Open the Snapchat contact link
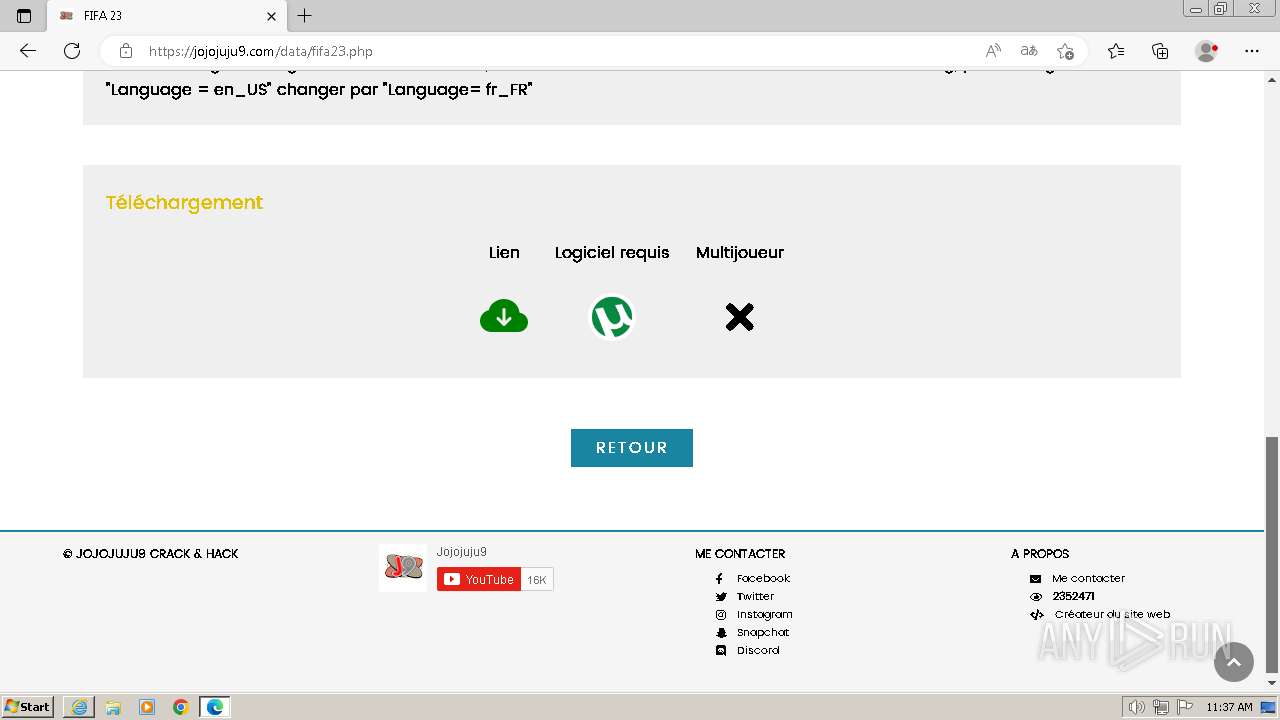This screenshot has height=720, width=1280. coord(763,632)
